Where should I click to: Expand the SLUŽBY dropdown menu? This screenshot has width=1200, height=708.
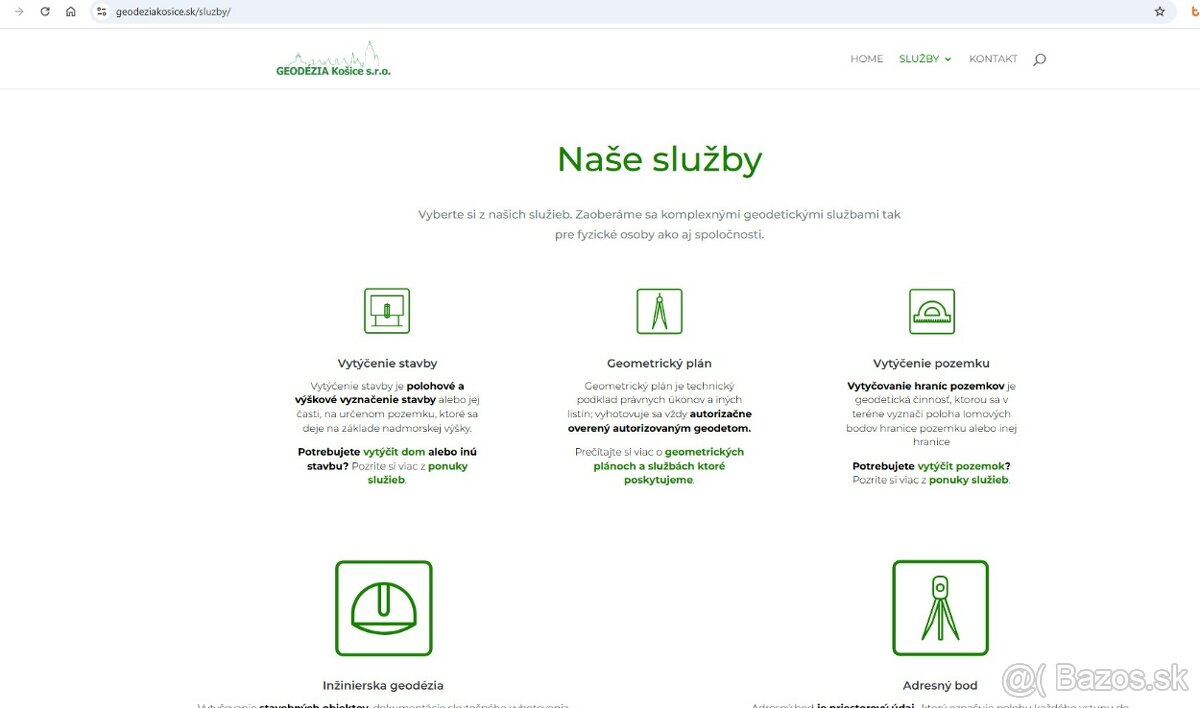click(925, 59)
